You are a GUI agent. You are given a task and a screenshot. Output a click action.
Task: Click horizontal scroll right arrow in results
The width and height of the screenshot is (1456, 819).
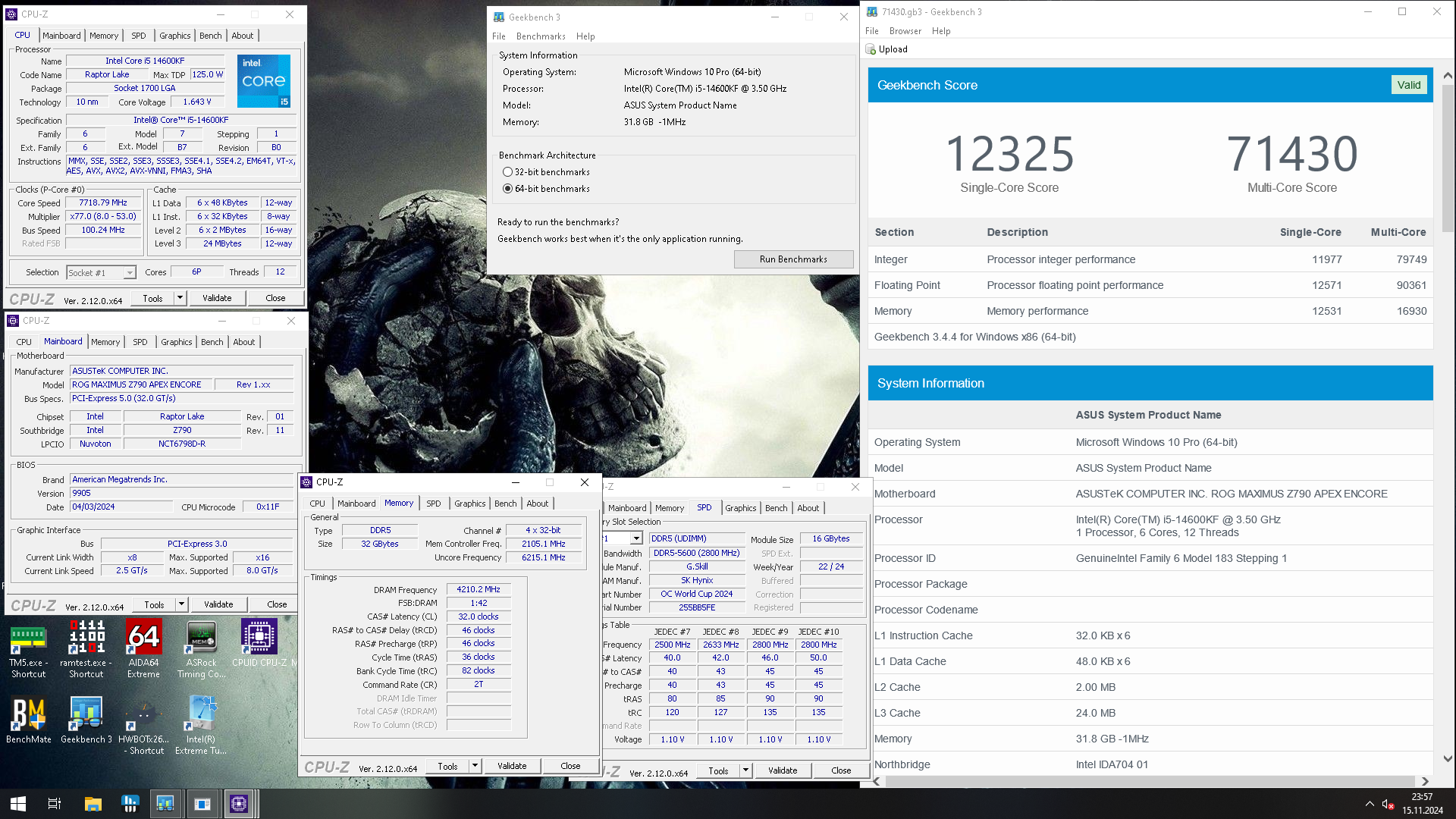1425,781
